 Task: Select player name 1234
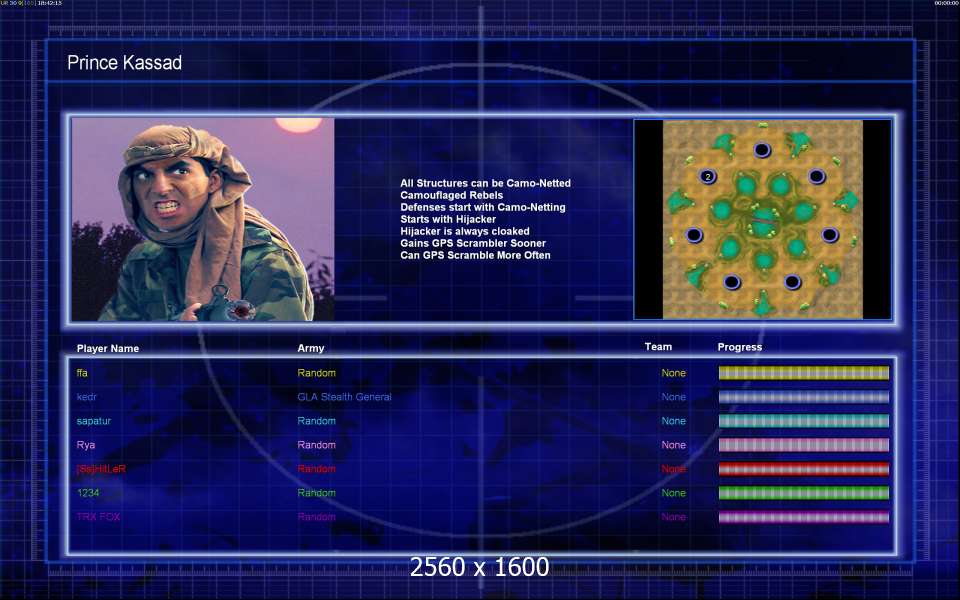click(88, 493)
